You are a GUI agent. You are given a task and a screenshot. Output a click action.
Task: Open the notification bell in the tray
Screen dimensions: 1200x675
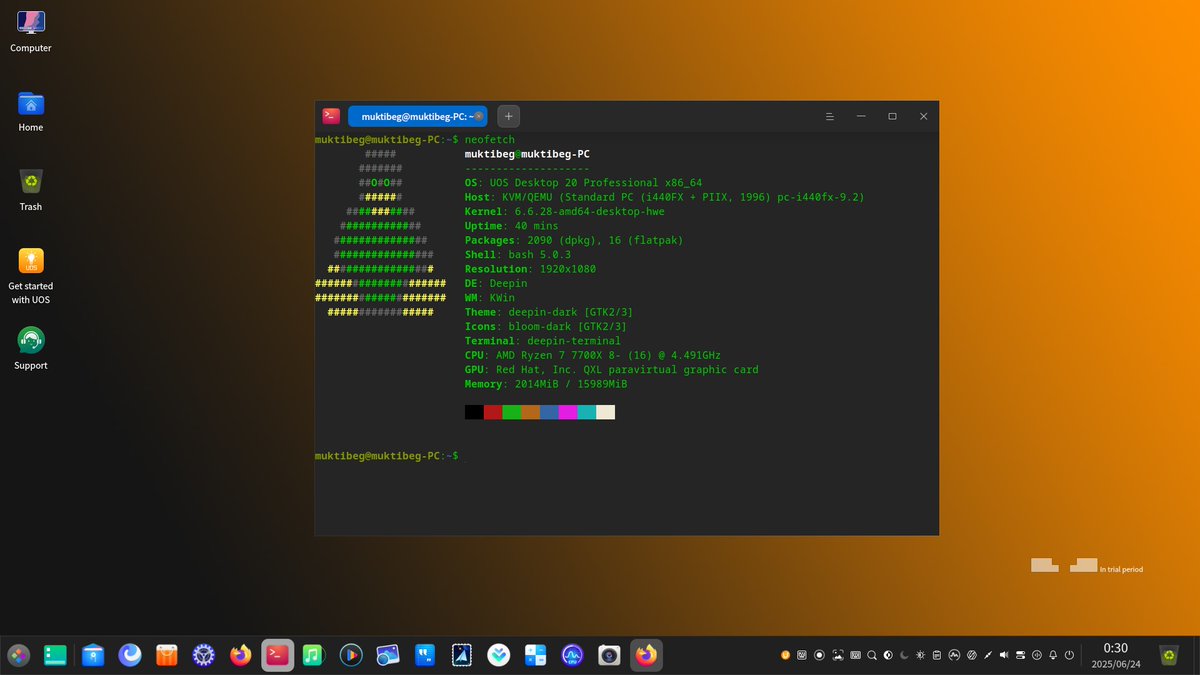[1053, 655]
